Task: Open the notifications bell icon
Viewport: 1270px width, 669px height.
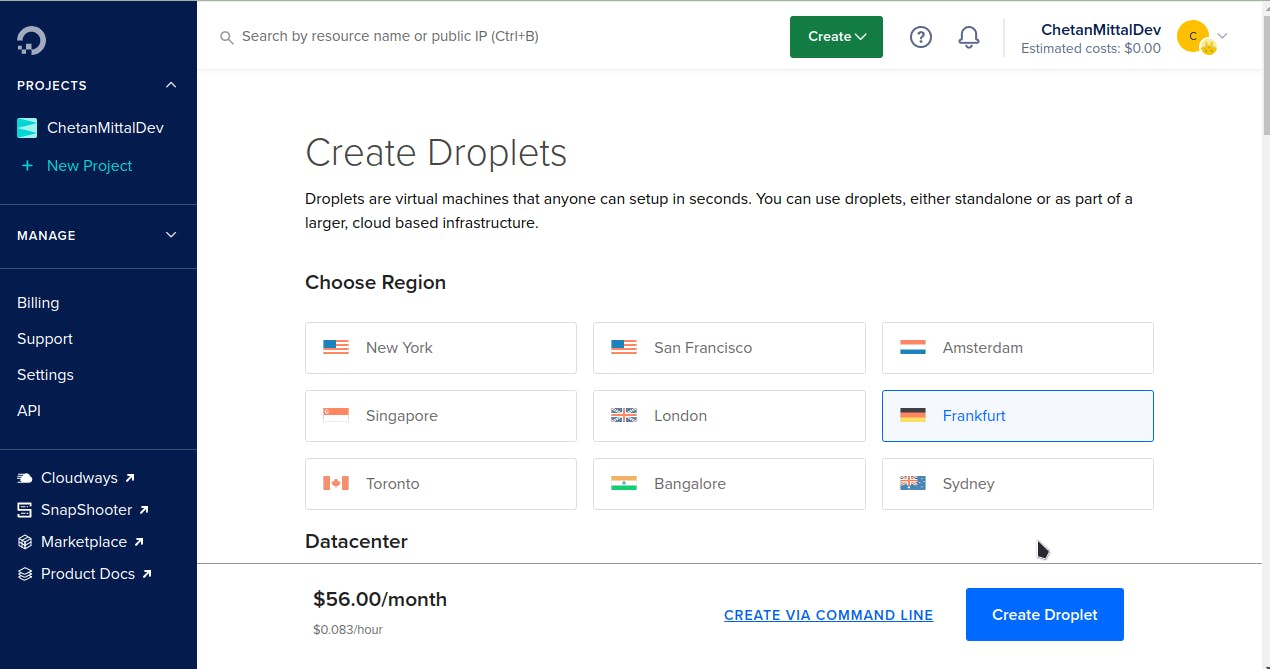Action: pyautogui.click(x=969, y=37)
